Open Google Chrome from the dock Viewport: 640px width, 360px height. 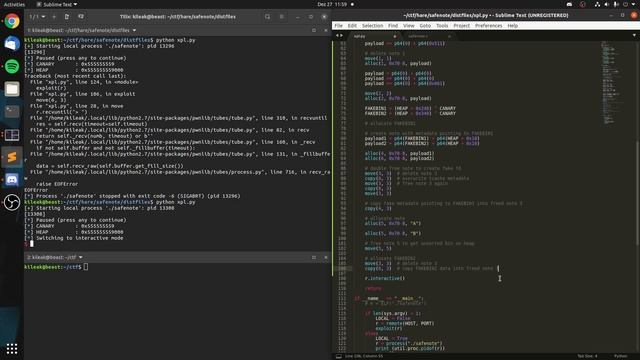click(12, 21)
